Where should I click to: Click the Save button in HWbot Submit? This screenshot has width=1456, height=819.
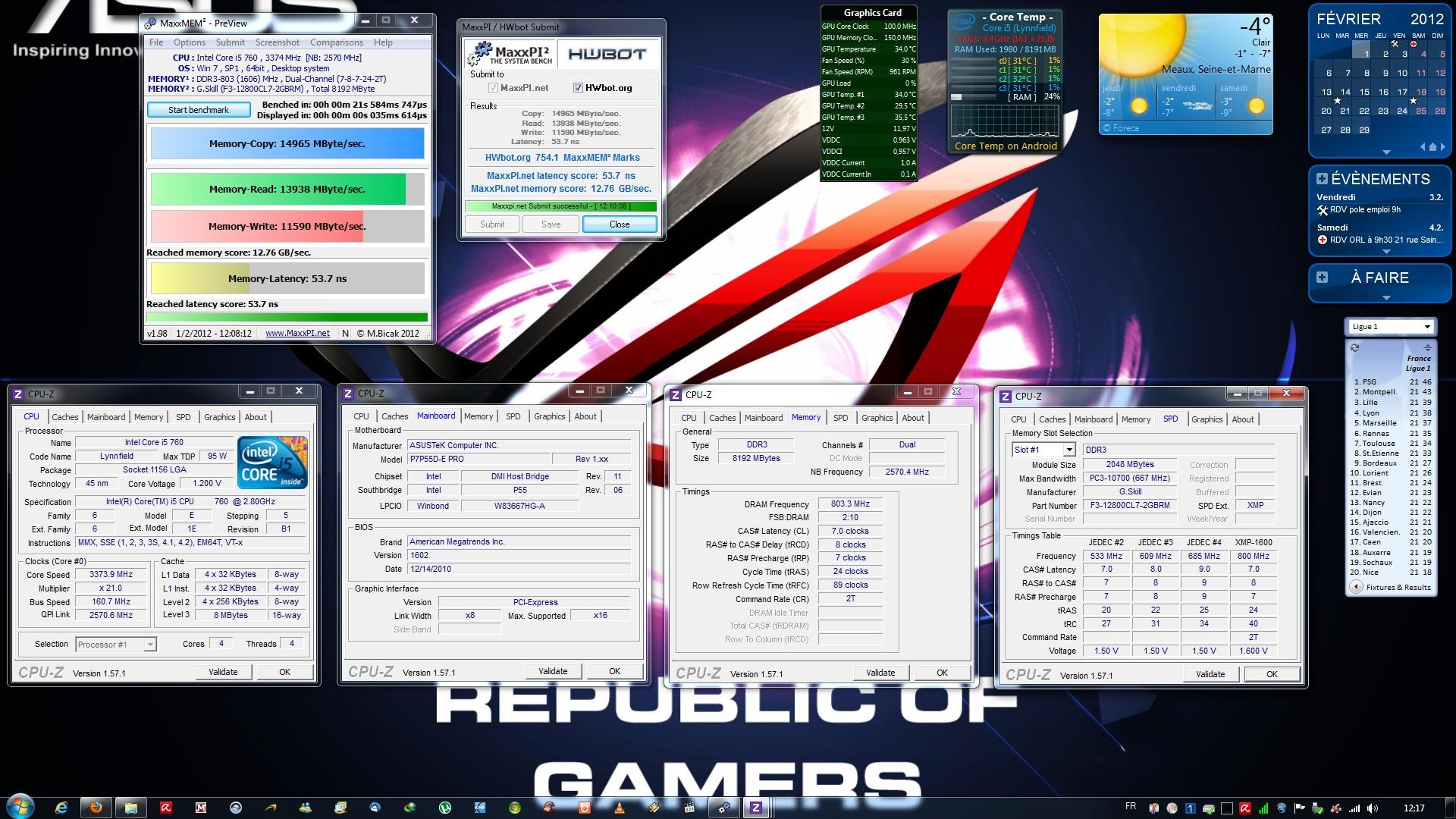(551, 224)
